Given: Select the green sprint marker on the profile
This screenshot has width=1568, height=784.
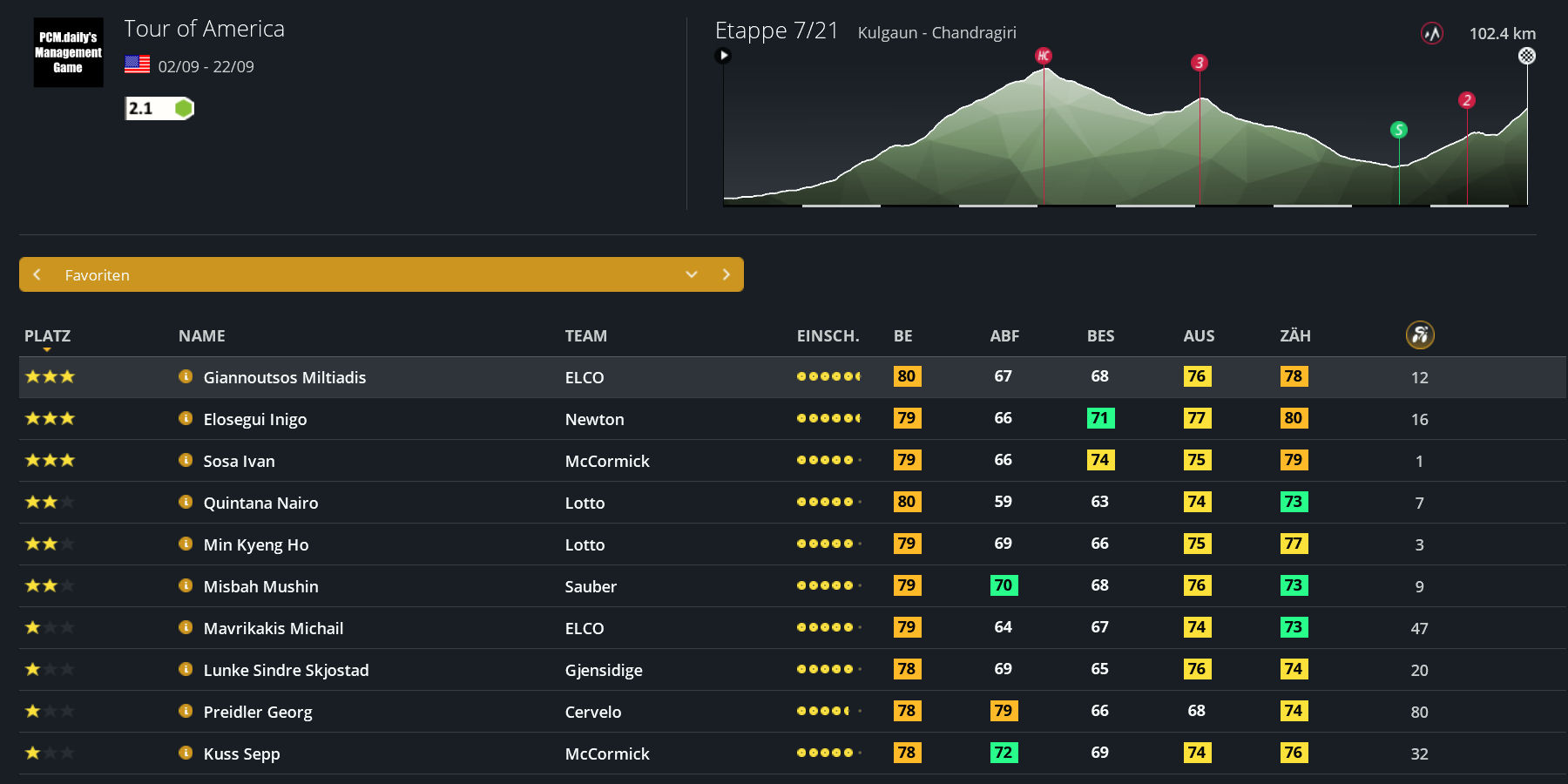Looking at the screenshot, I should (x=1399, y=130).
